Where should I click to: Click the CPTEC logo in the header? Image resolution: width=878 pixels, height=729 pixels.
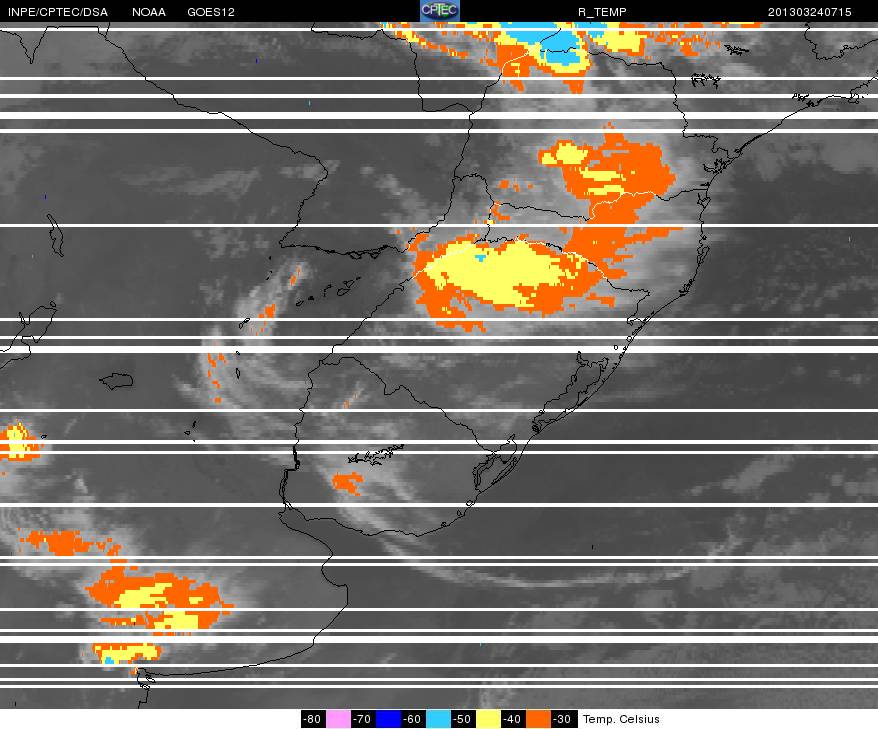coord(440,11)
